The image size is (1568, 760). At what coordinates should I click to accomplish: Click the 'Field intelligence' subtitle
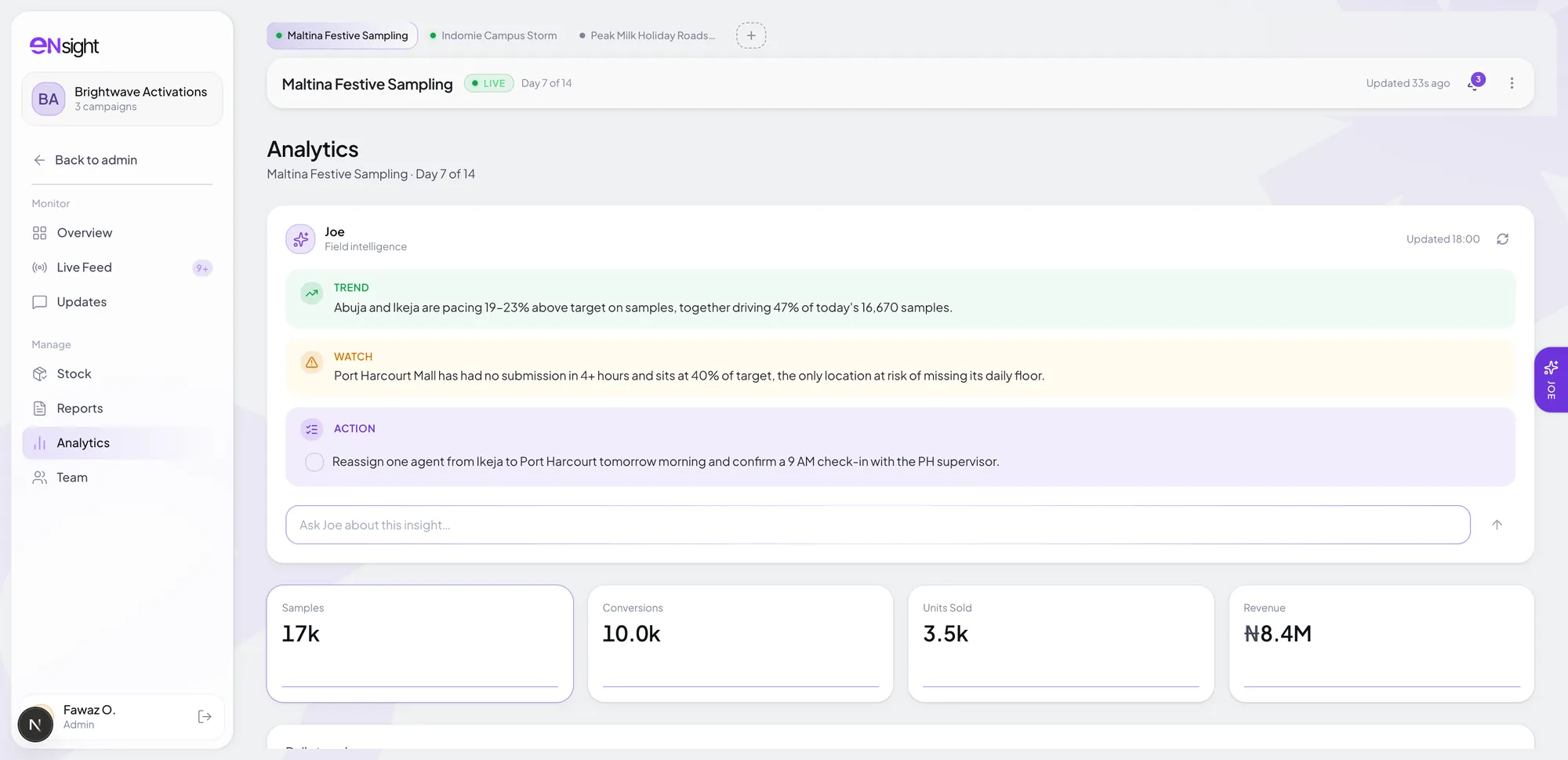click(366, 246)
